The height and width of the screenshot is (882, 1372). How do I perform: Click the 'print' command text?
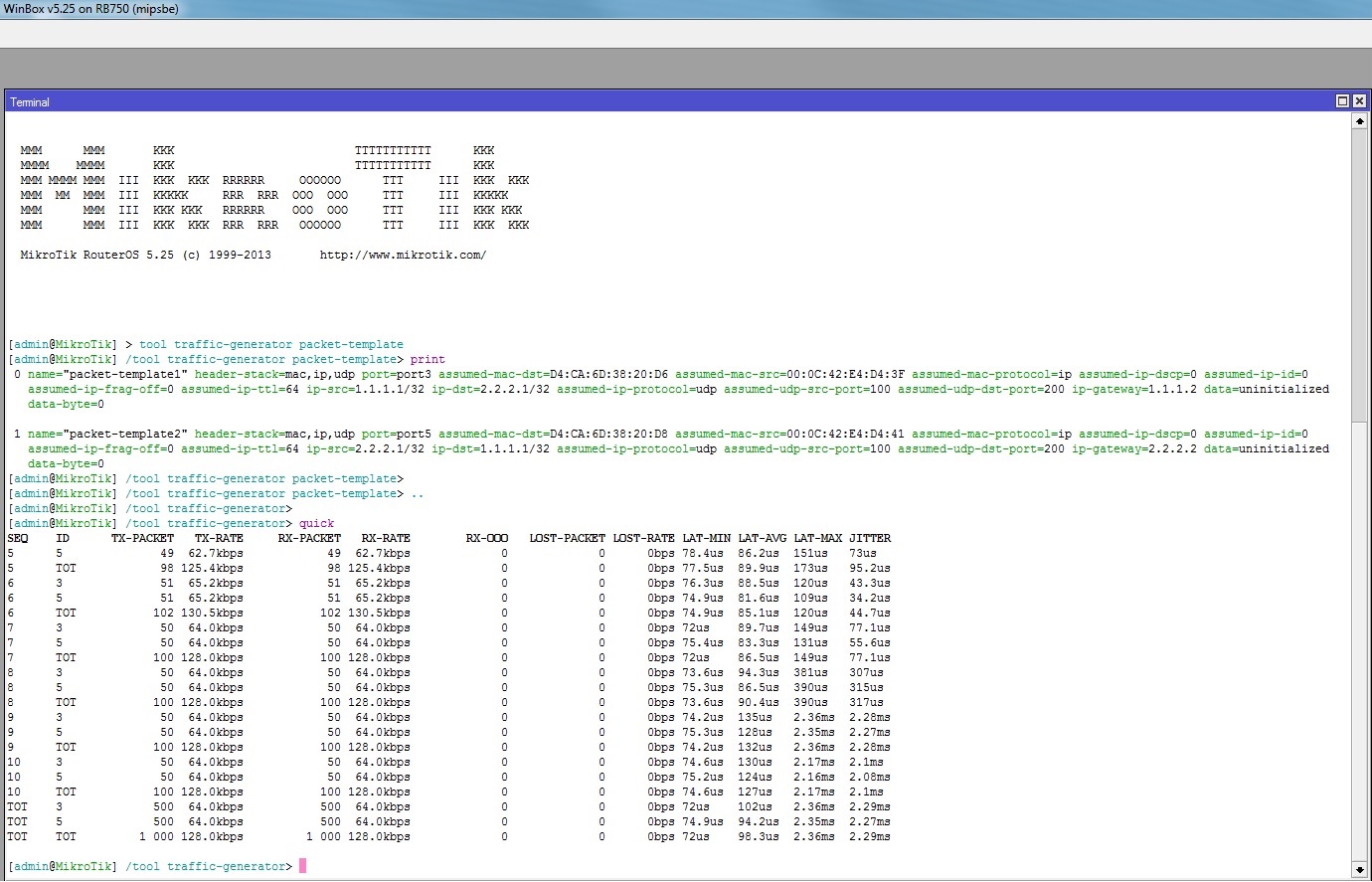coord(428,359)
